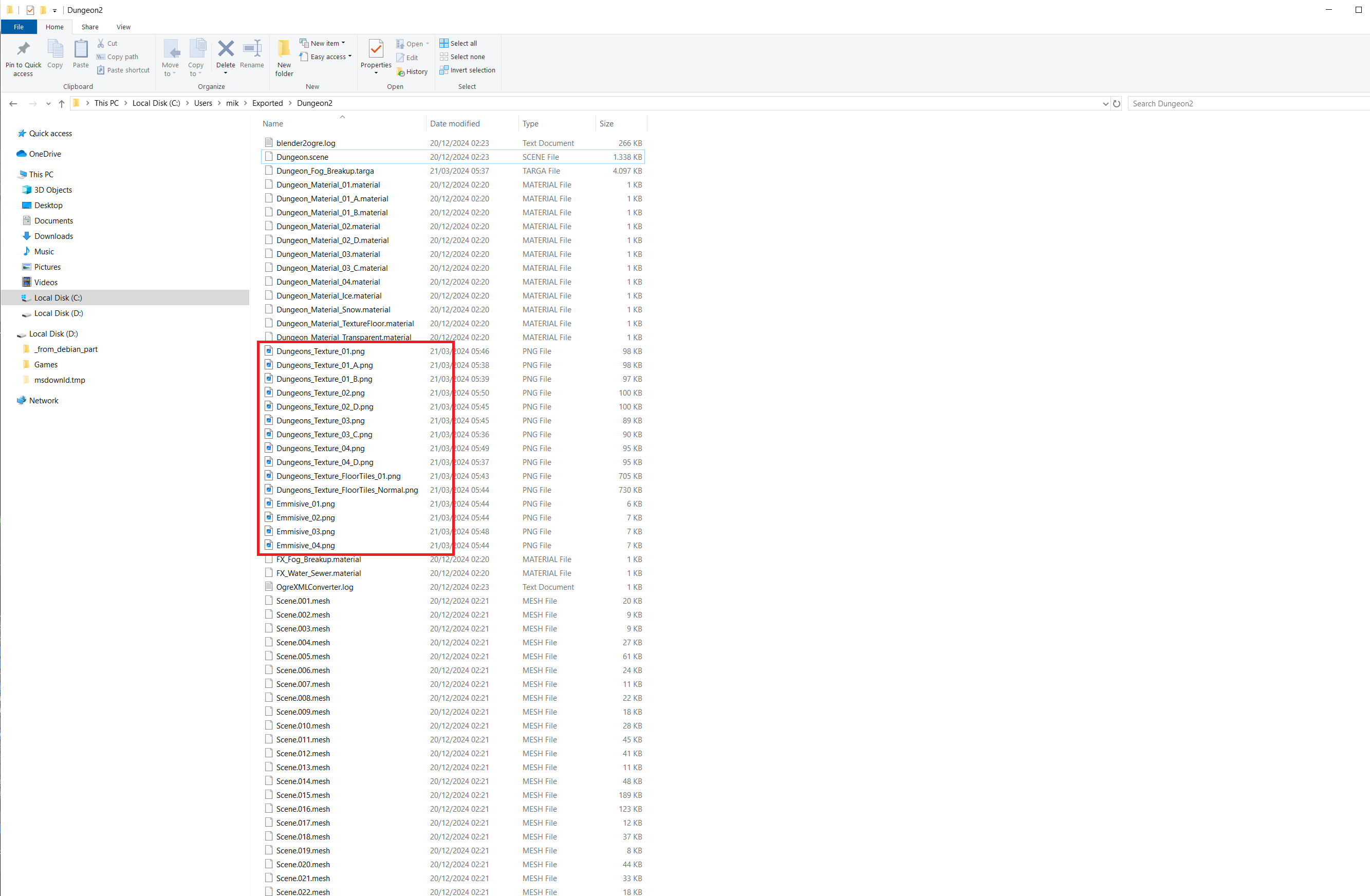
Task: Click the Invert selection icon
Action: pyautogui.click(x=444, y=70)
